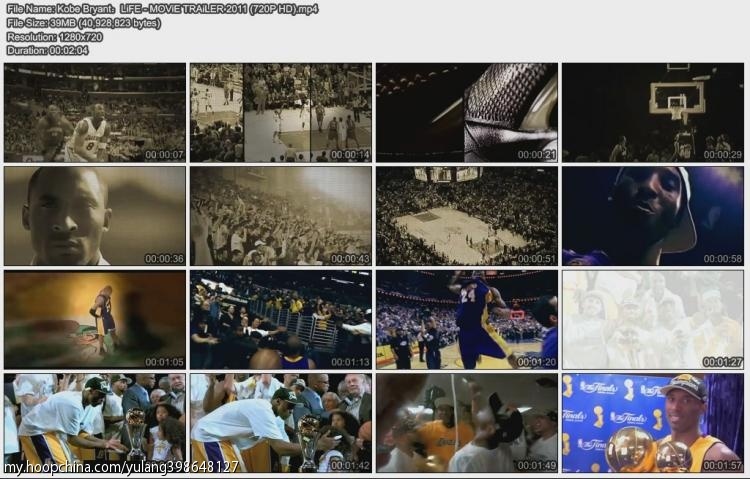Open the basketball close-up thumbnail at 00:00:21
Image resolution: width=750 pixels, height=479 pixels.
(467, 113)
